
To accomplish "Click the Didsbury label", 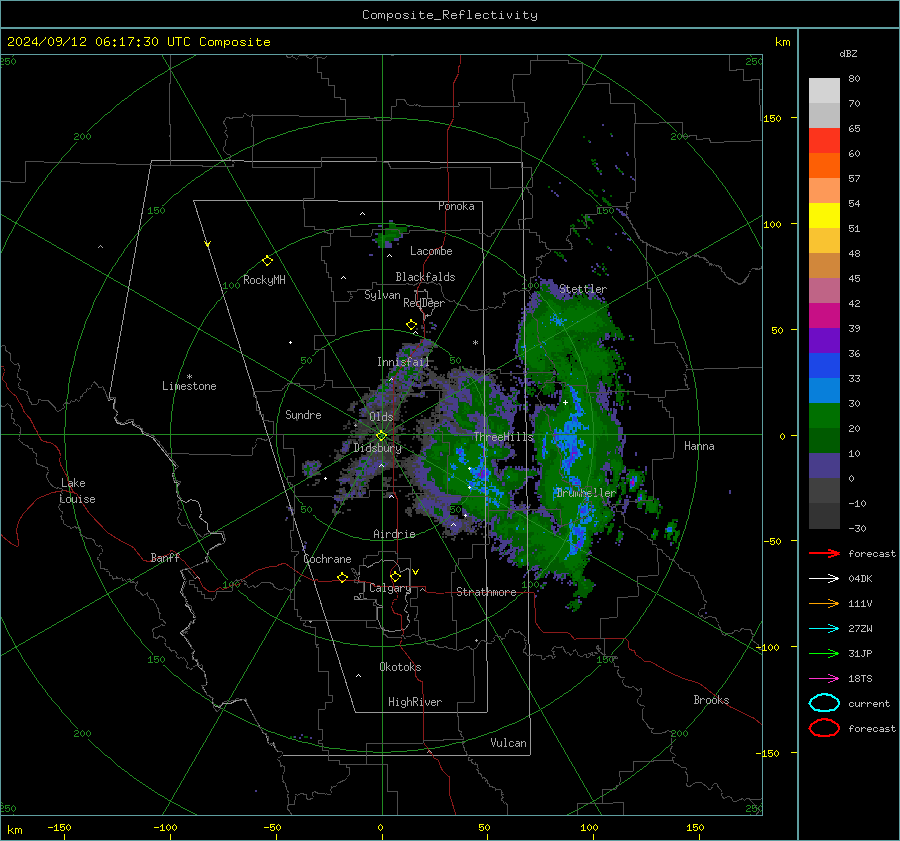I will click(377, 448).
